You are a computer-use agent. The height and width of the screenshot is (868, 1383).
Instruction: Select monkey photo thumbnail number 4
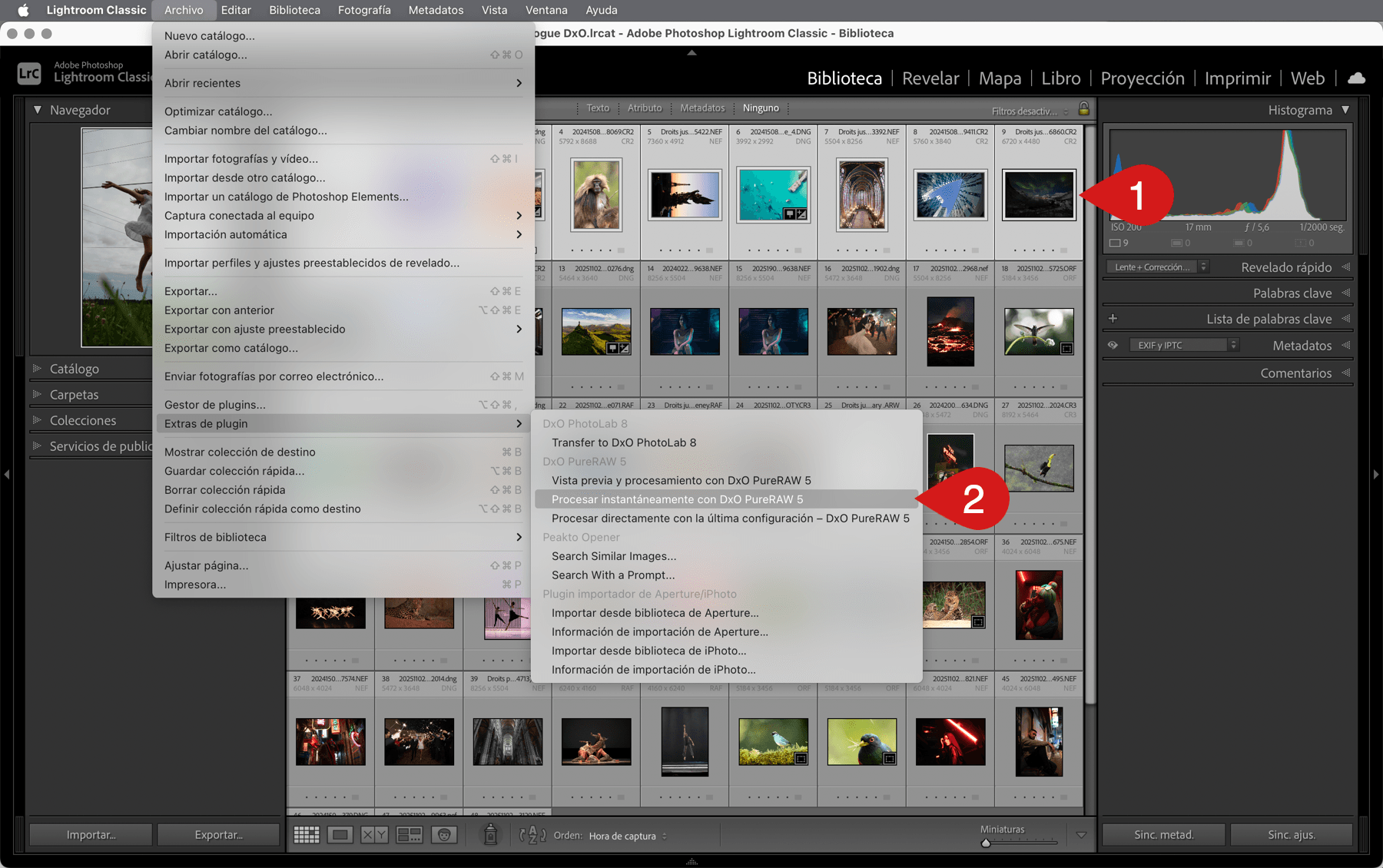(x=596, y=195)
